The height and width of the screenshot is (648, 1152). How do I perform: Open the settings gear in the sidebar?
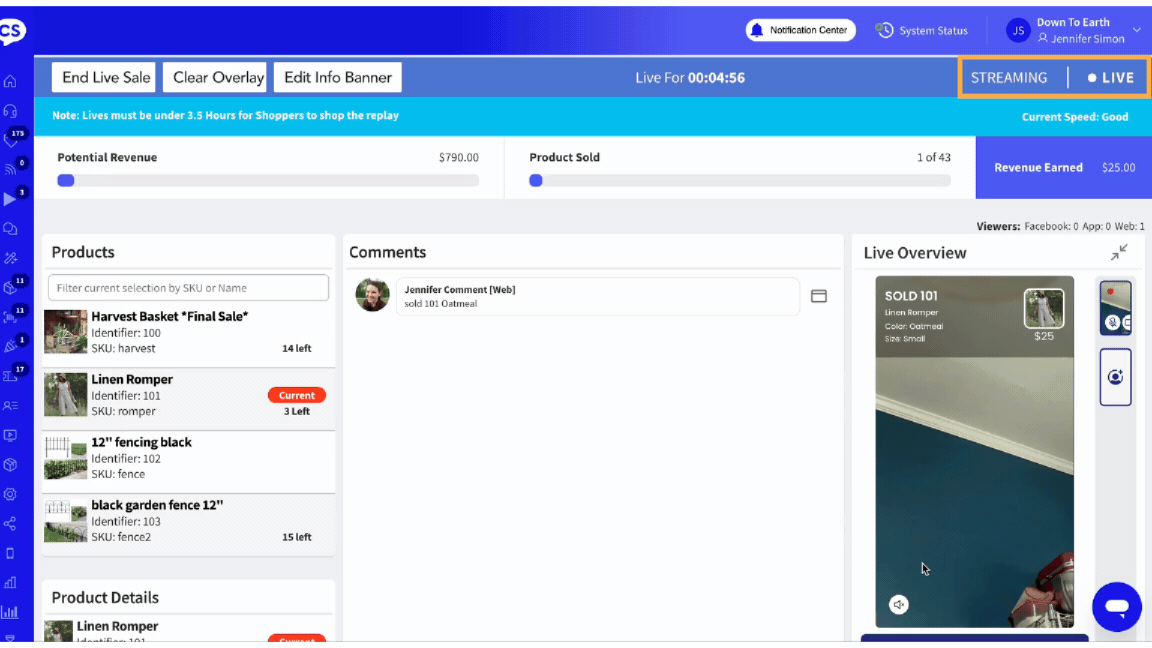click(x=11, y=494)
